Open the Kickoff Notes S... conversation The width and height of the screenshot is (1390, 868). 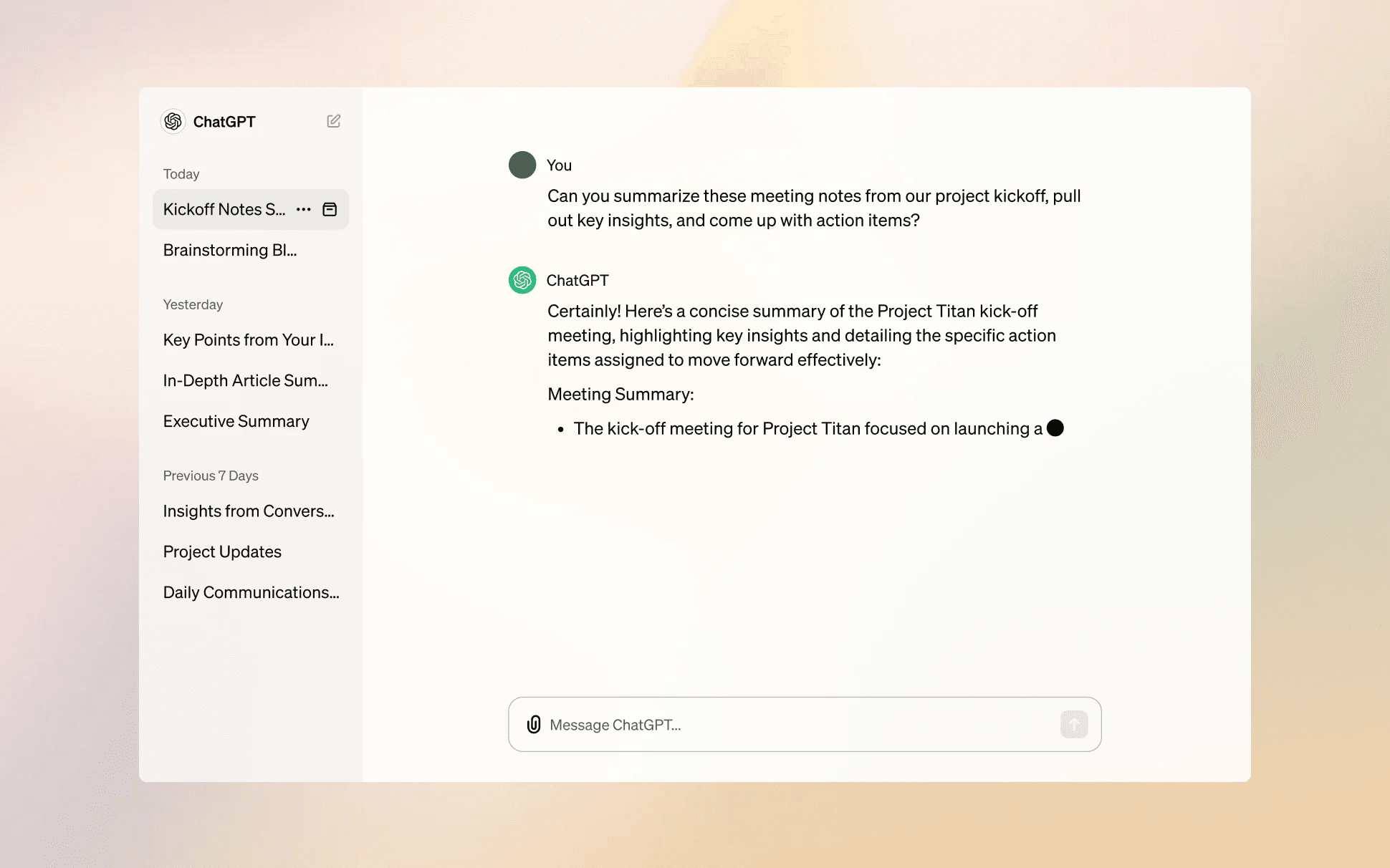(225, 208)
